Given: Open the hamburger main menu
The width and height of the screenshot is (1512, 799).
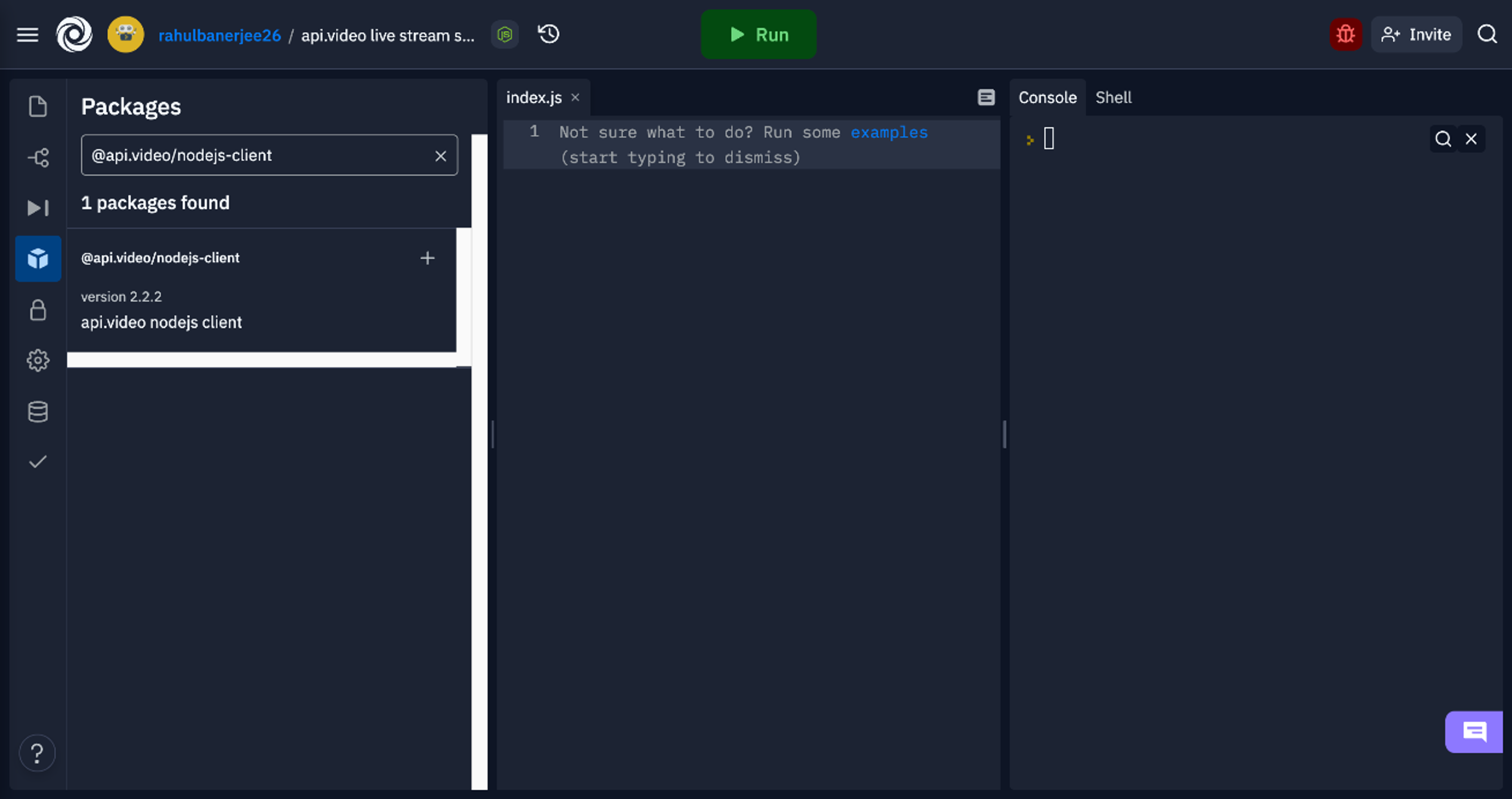Looking at the screenshot, I should click(28, 35).
